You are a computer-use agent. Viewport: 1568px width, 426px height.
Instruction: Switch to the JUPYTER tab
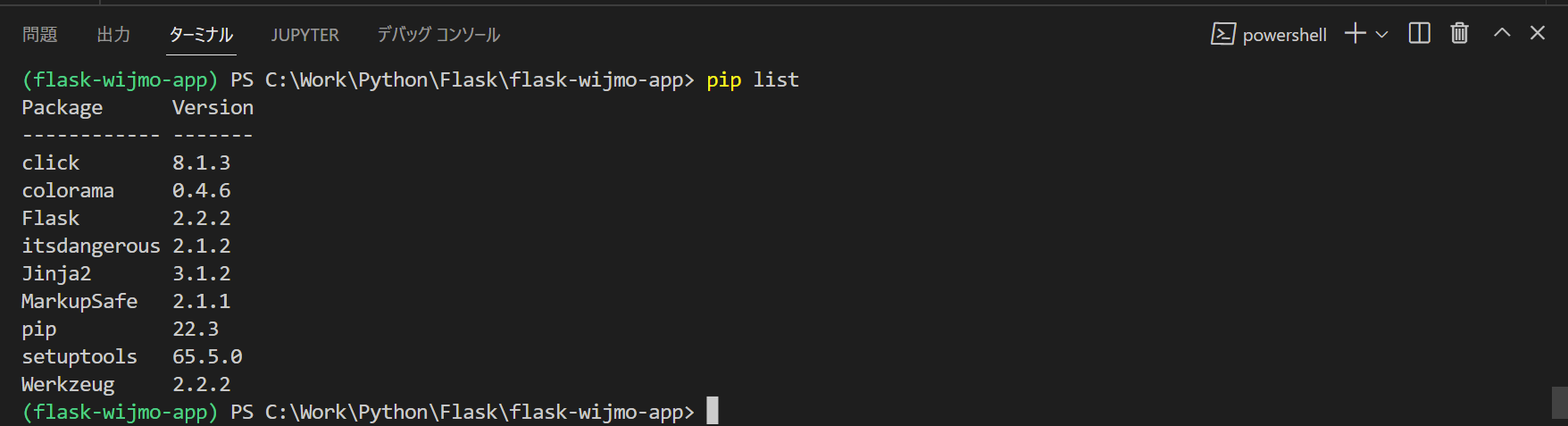[x=305, y=35]
